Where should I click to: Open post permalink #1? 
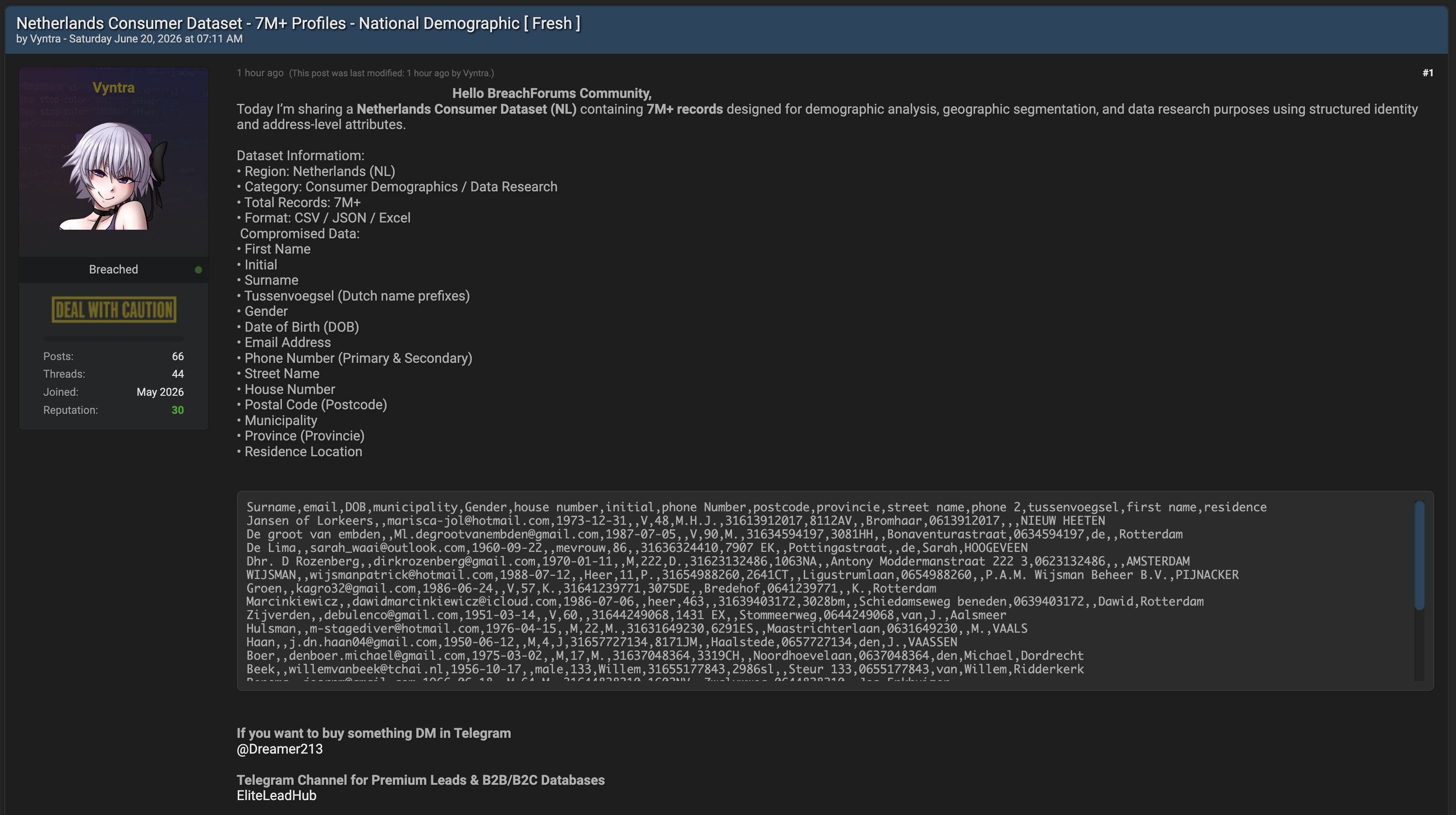click(x=1428, y=73)
